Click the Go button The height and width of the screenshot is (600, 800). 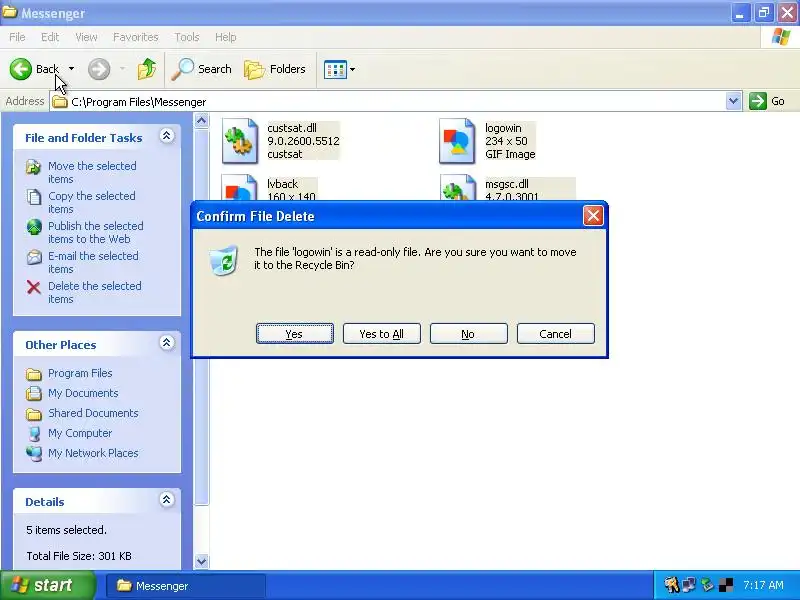(x=767, y=101)
